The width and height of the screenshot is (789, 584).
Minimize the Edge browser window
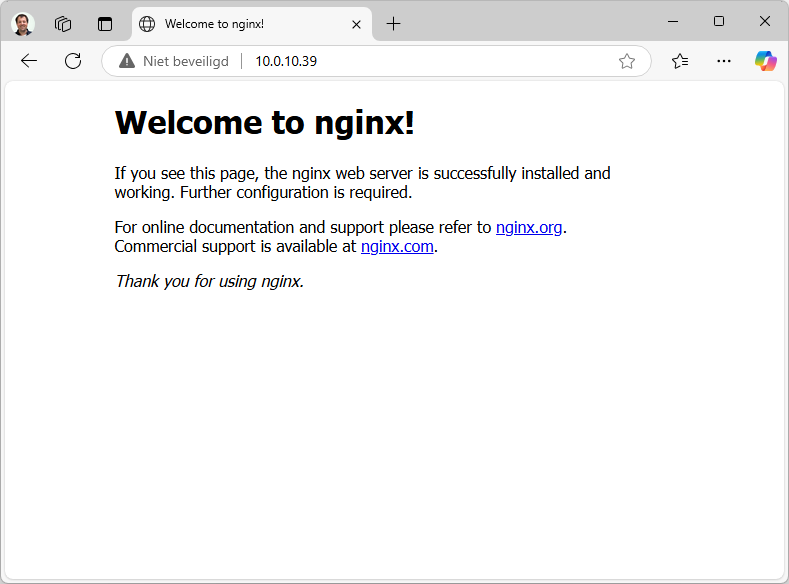673,21
